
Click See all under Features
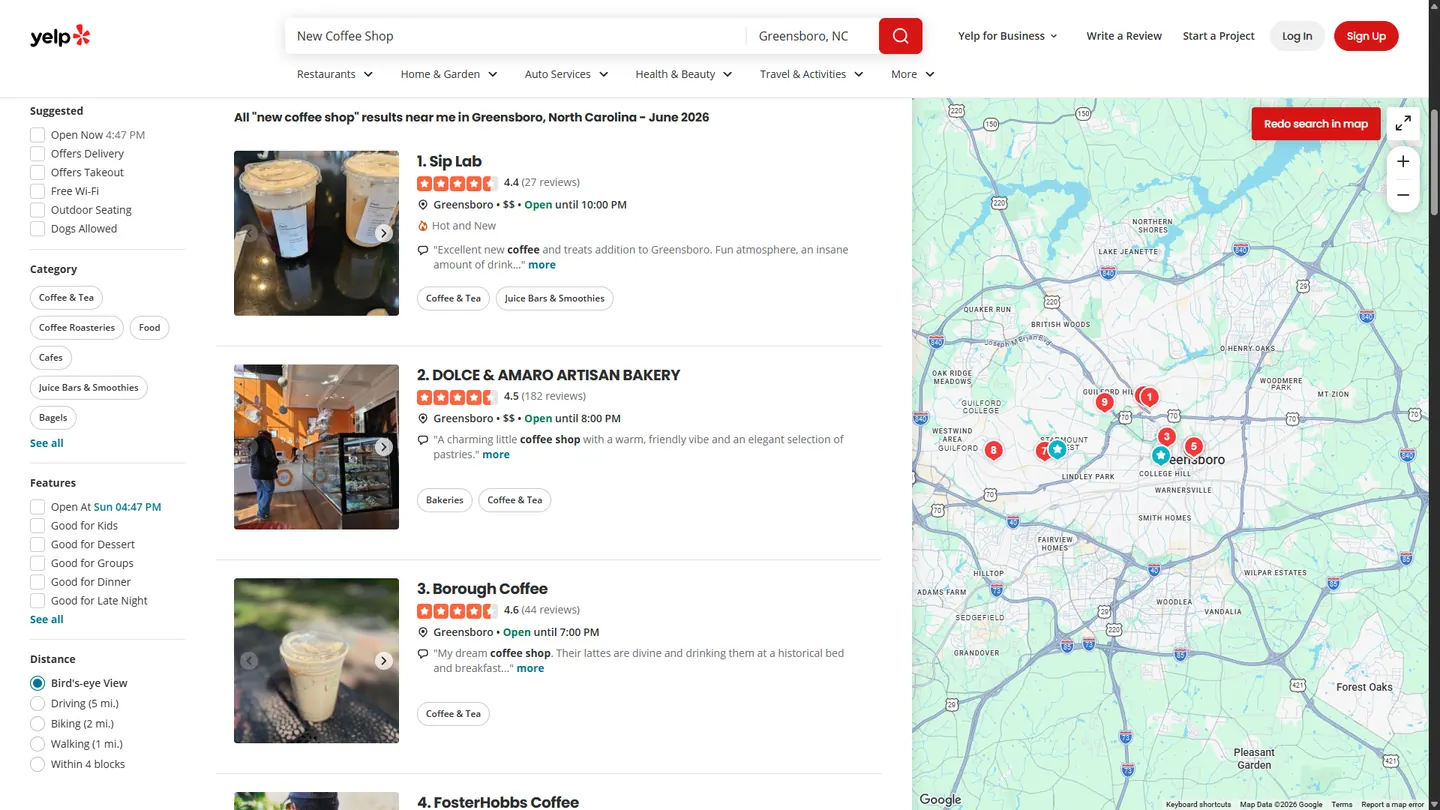(47, 620)
